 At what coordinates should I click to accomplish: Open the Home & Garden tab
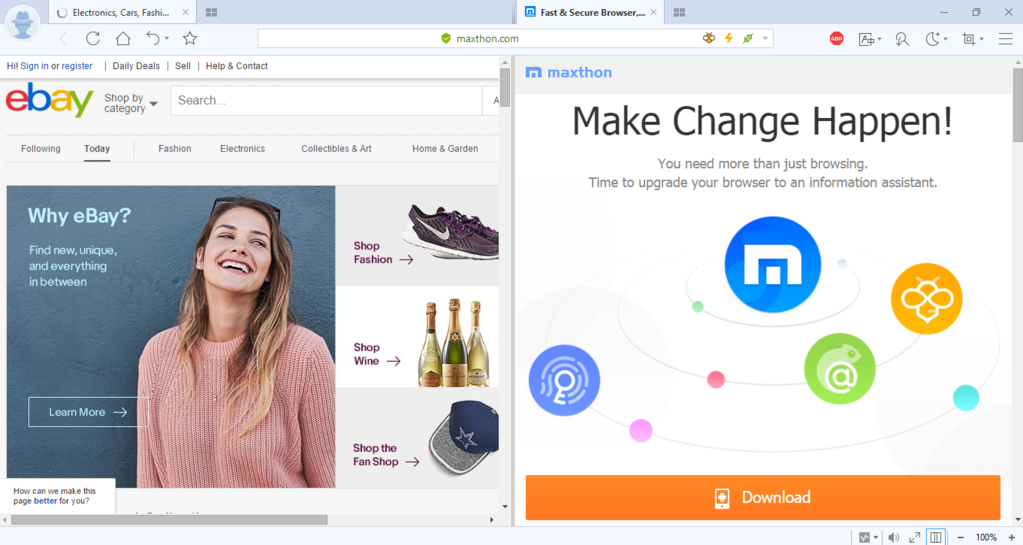pos(445,149)
